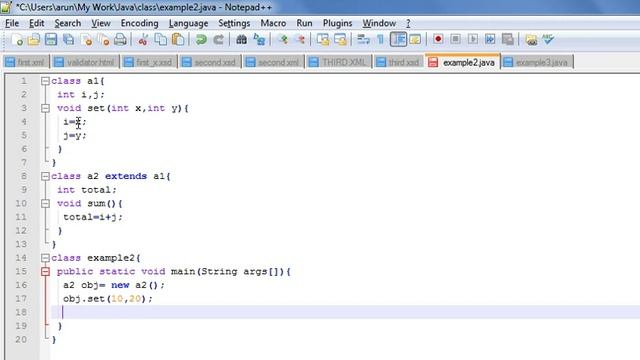The image size is (640, 360).
Task: Toggle word wrap in toolbar
Action: point(363,40)
